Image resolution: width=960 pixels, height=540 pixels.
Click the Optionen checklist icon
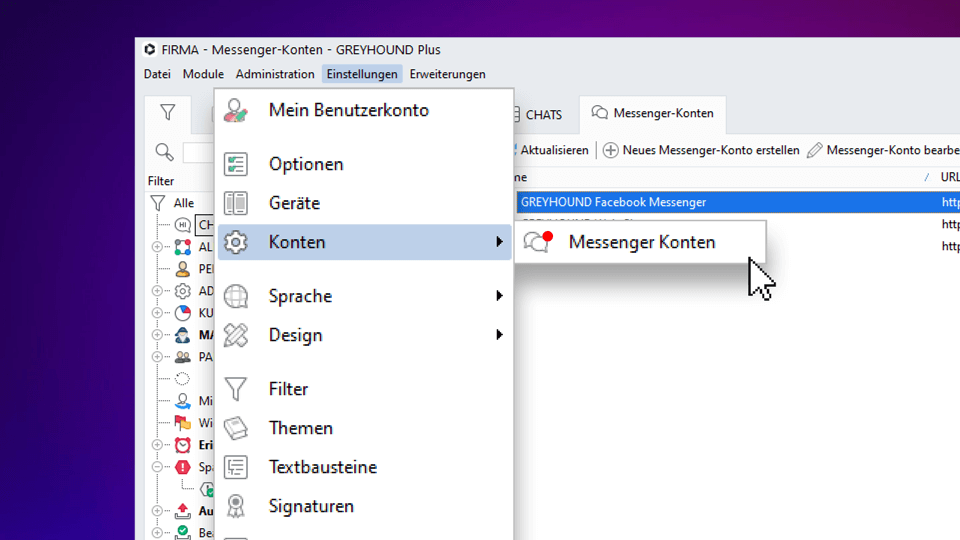(236, 164)
